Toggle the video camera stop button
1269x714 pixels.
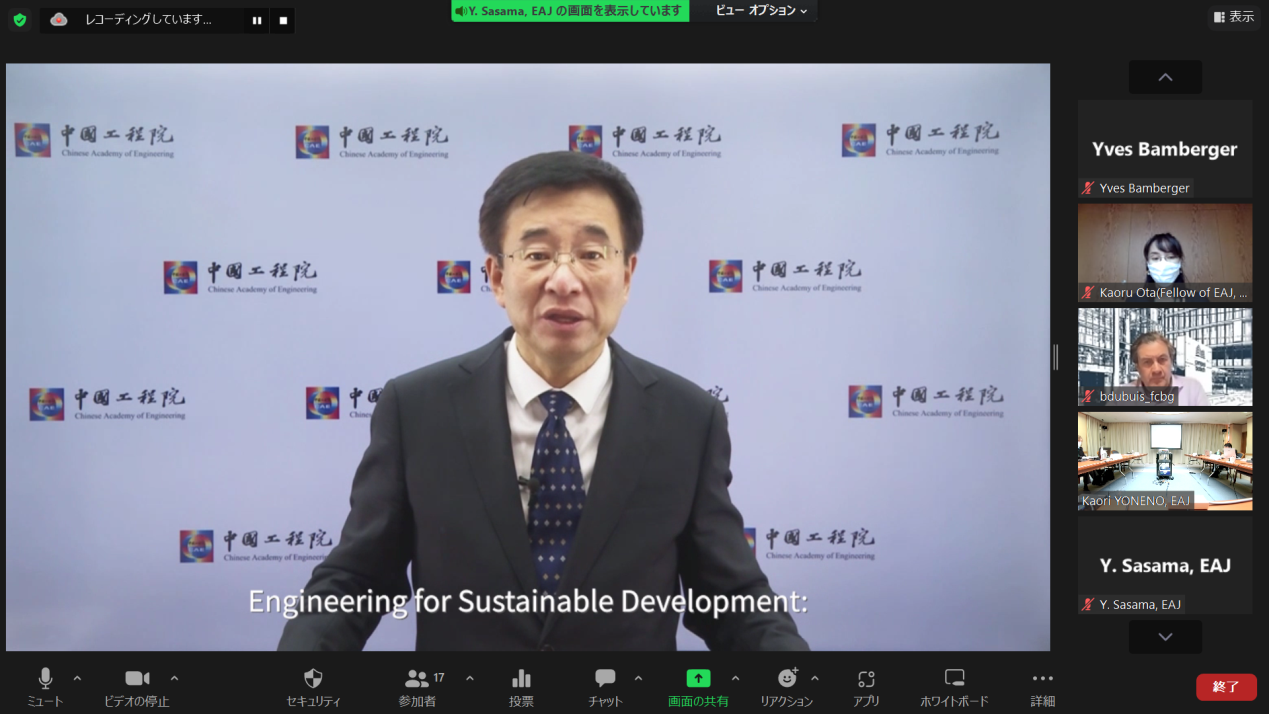pos(137,679)
